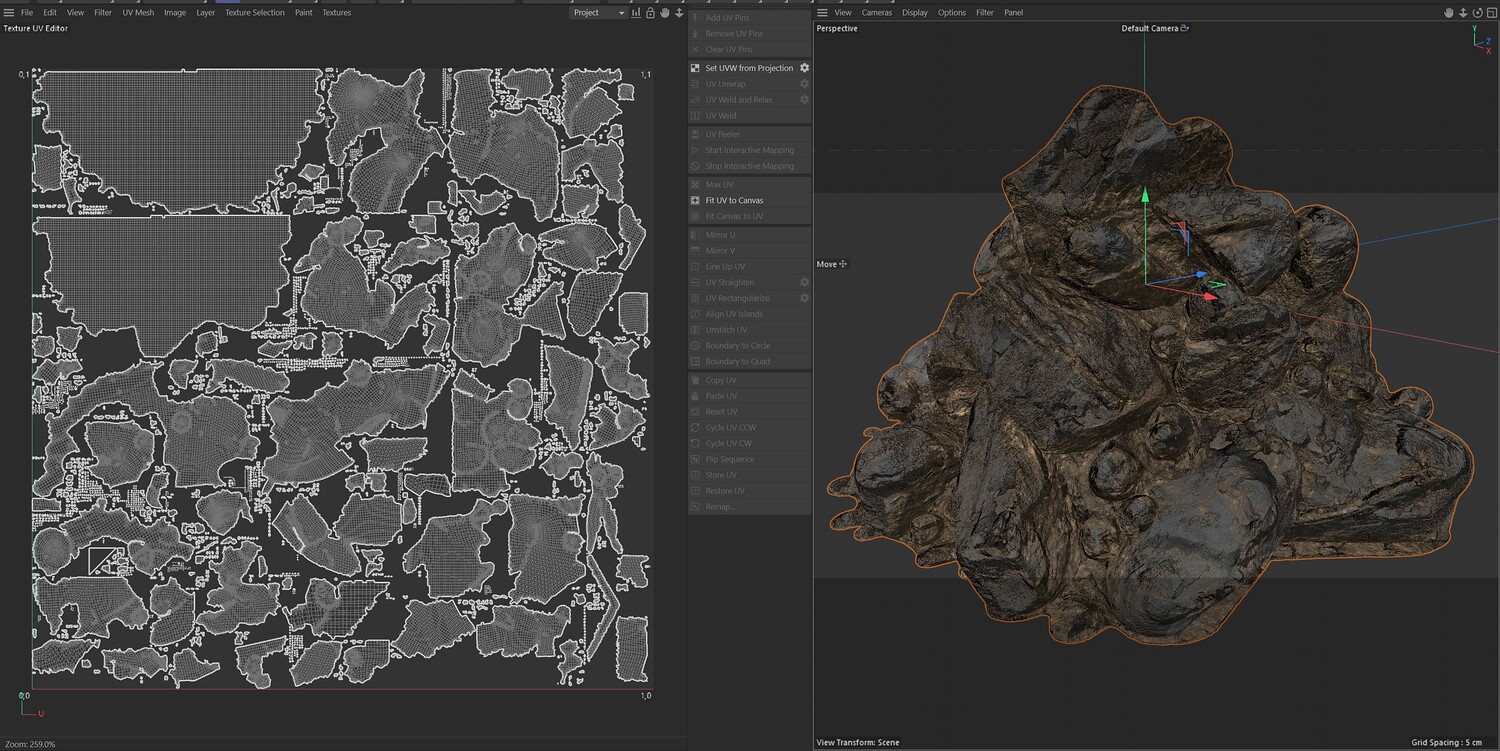Click the Stop Interactive Mapping command

(x=750, y=166)
